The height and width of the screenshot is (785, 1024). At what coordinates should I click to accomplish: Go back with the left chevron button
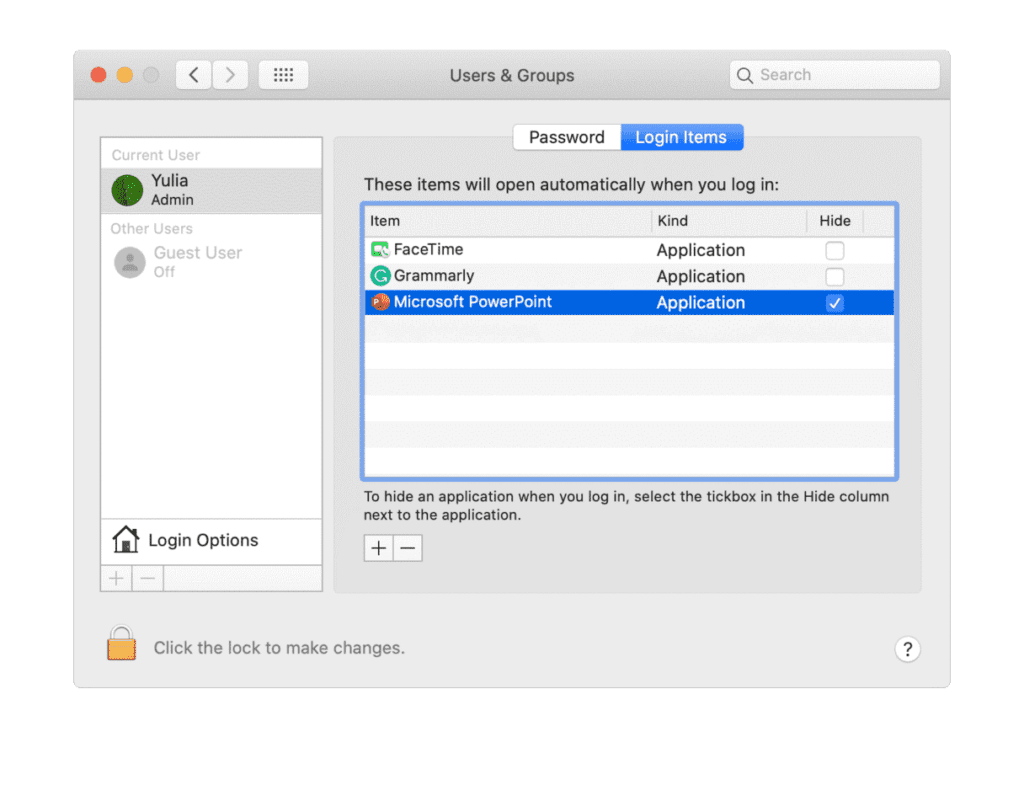click(x=193, y=75)
